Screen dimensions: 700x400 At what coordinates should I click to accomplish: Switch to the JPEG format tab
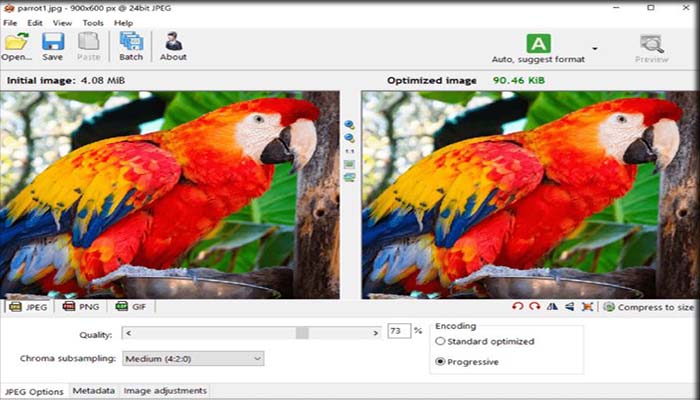pos(28,307)
